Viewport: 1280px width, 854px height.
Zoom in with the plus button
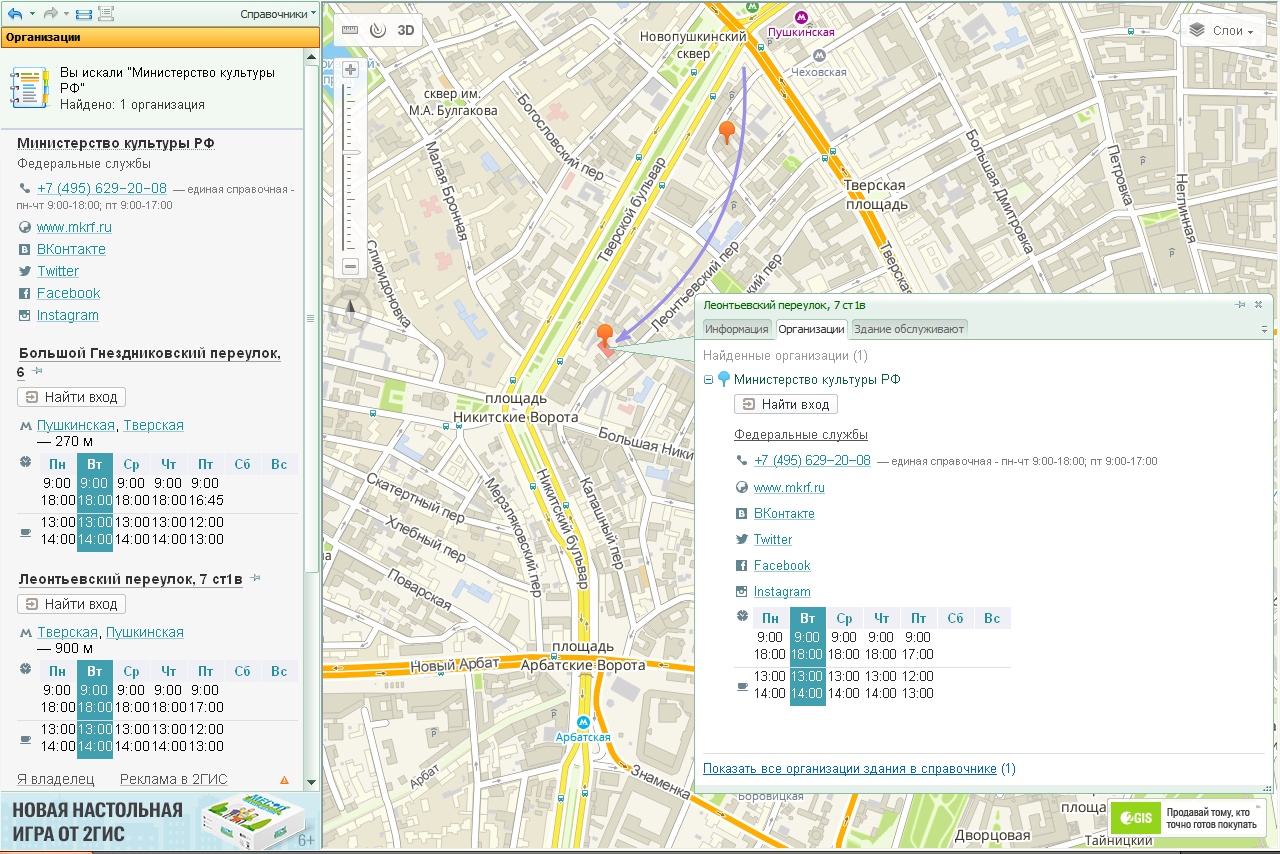point(350,70)
